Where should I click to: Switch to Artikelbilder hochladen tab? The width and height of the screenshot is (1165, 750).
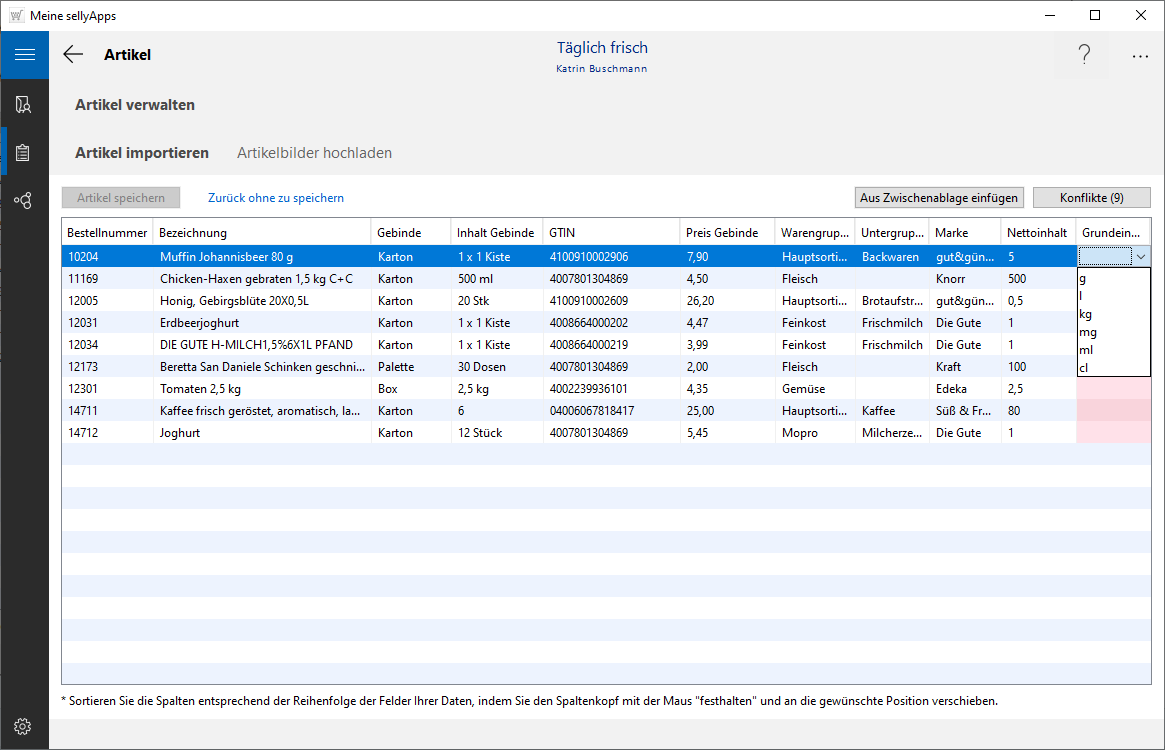[314, 153]
